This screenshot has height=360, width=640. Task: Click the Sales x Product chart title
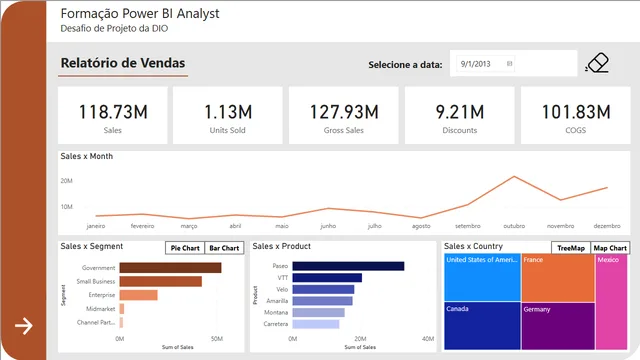coord(282,246)
